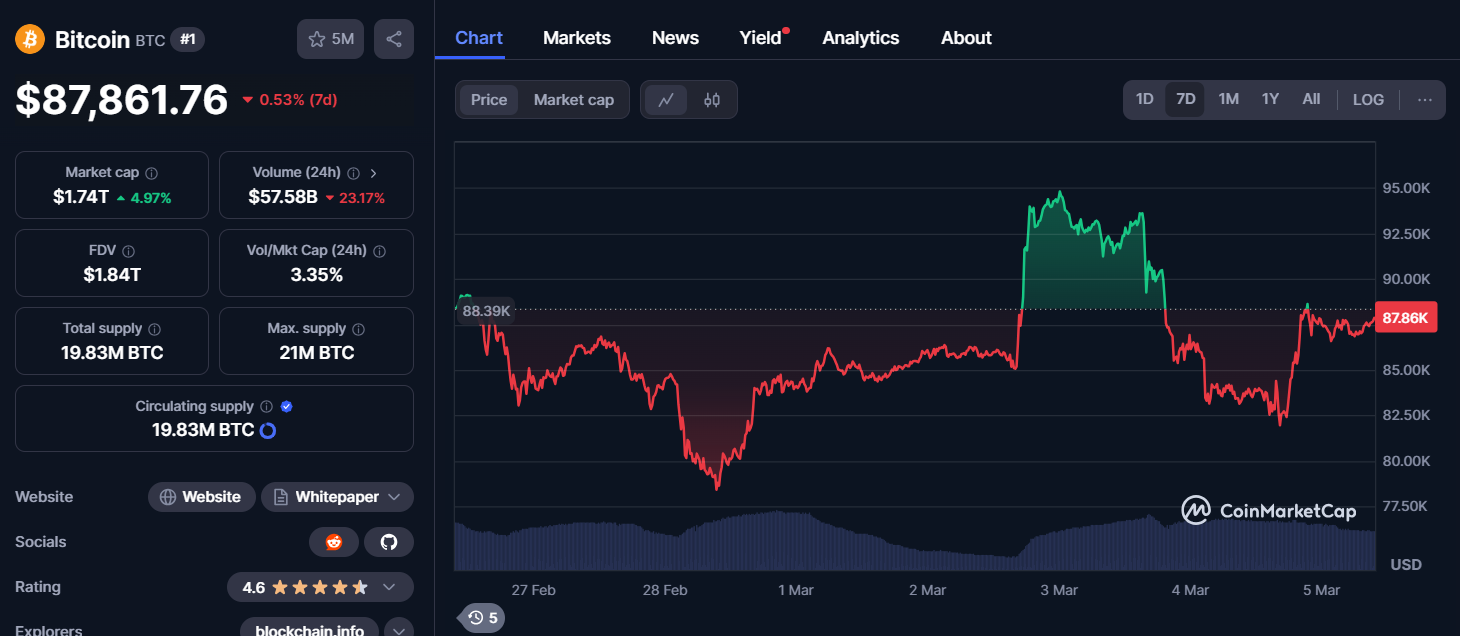Switch to the Markets tab
This screenshot has height=636, width=1460.
[577, 38]
